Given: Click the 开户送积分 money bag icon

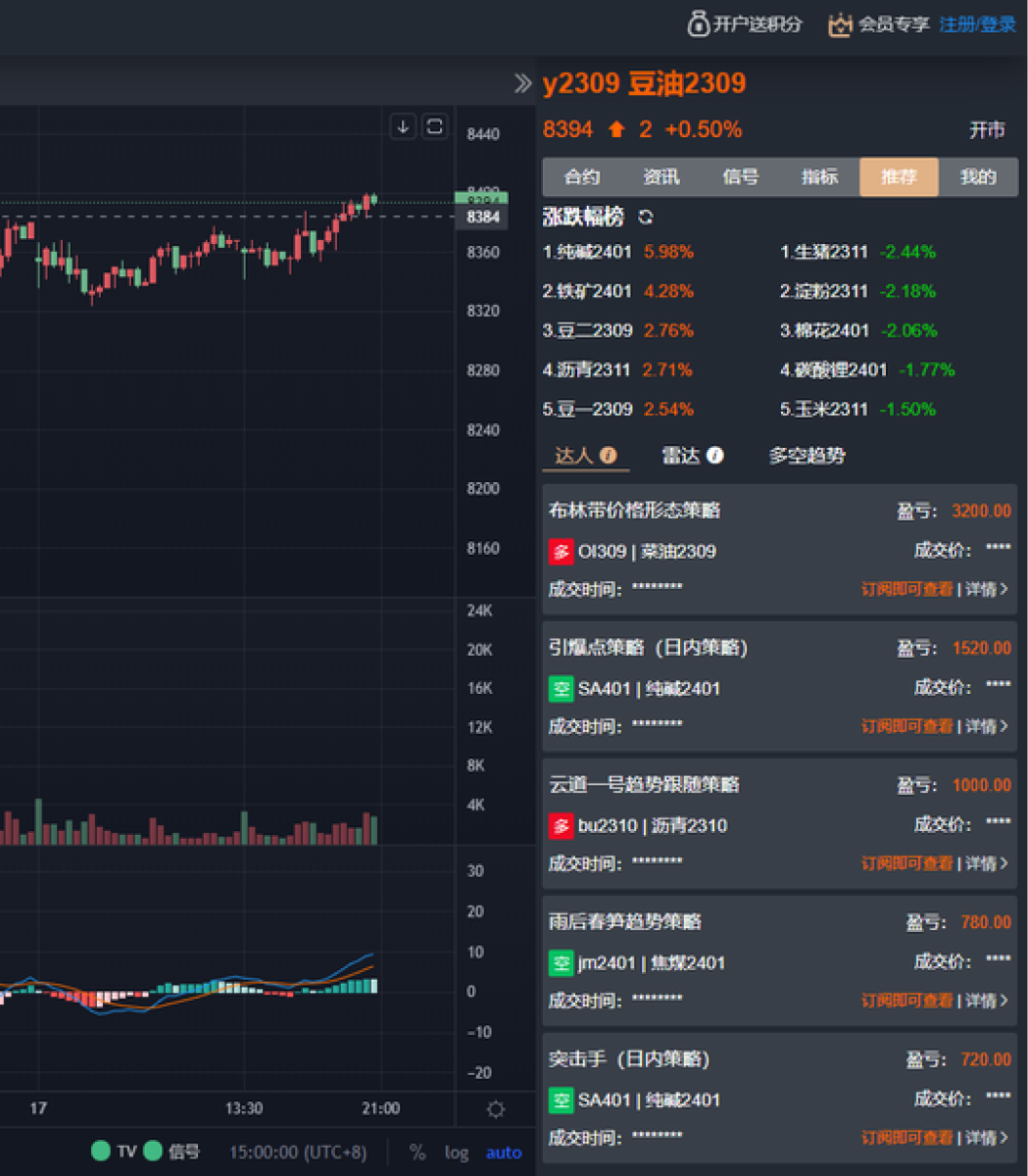Looking at the screenshot, I should 698,24.
